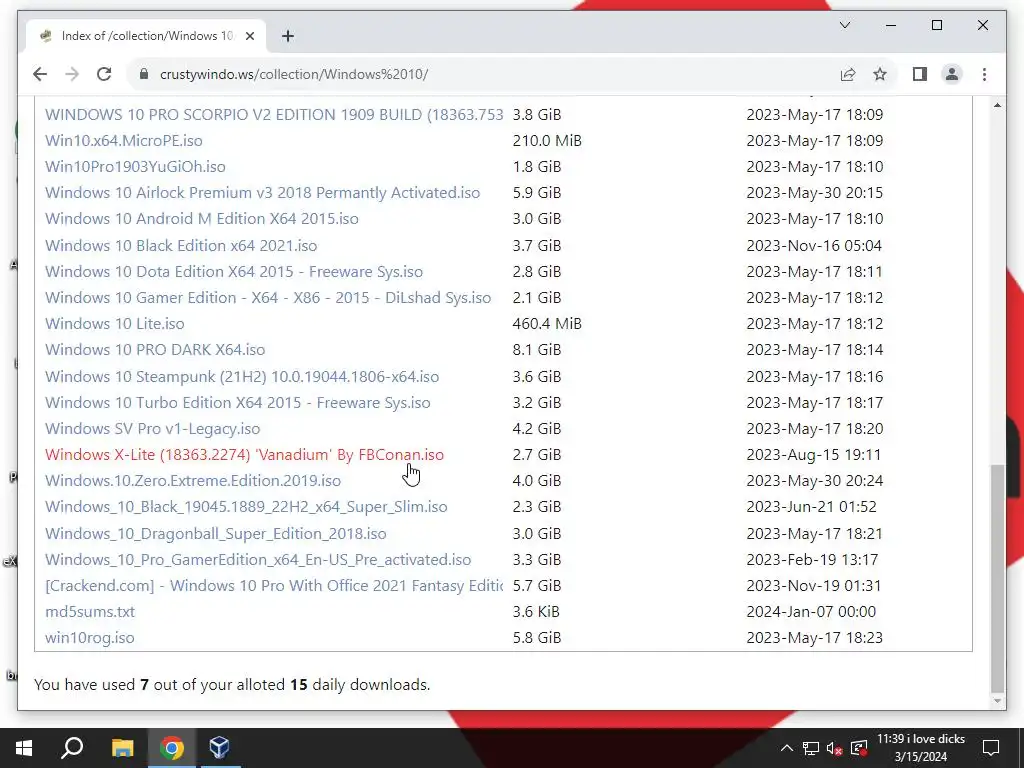1024x768 pixels.
Task: Click the scrollbar down arrow
Action: pyautogui.click(x=997, y=701)
